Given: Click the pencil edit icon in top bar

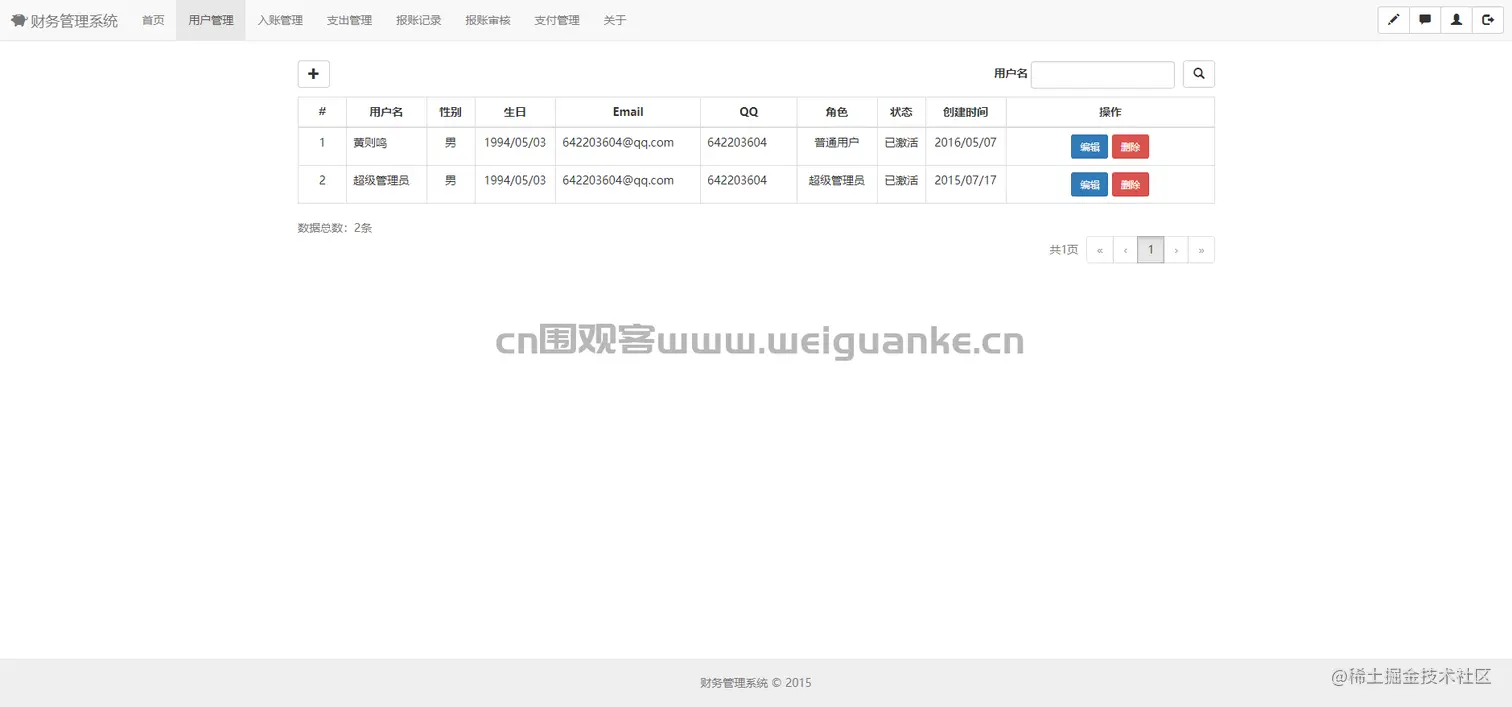Looking at the screenshot, I should 1393,20.
